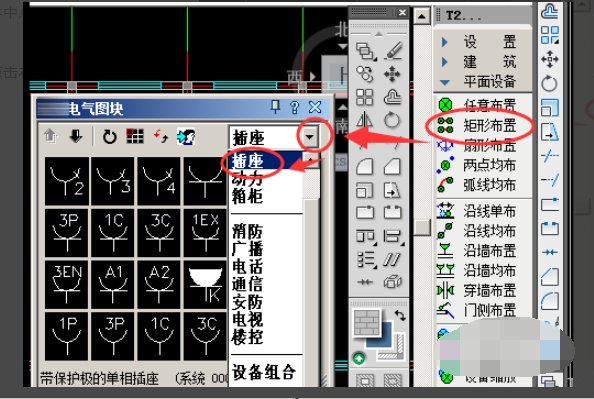Select 箱柜 in the dropdown list
This screenshot has width=594, height=399.
pos(247,196)
